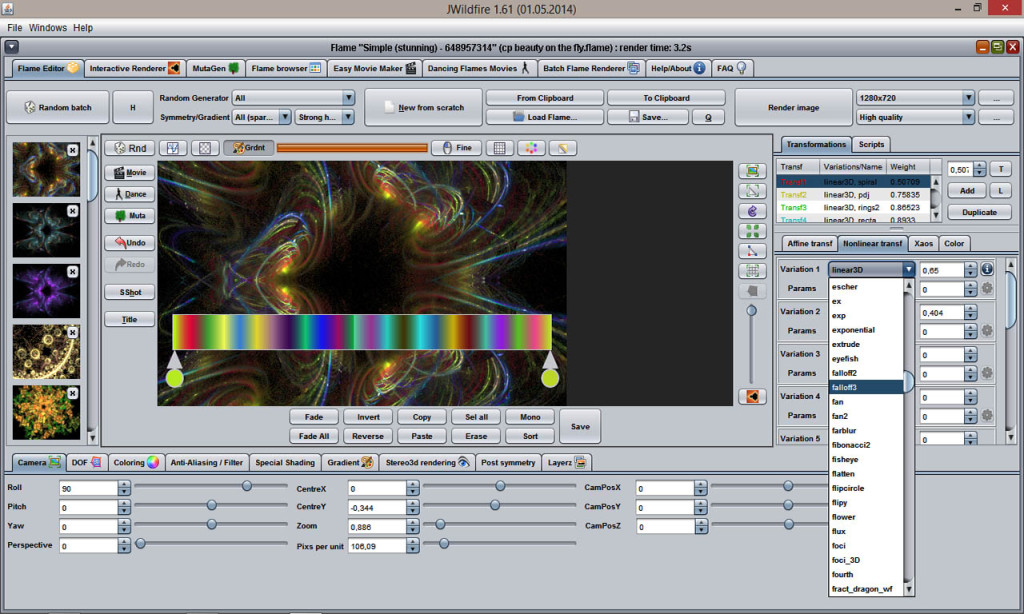Remove the first thumbnail with its X
Viewport: 1024px width, 614px height.
tap(72, 150)
